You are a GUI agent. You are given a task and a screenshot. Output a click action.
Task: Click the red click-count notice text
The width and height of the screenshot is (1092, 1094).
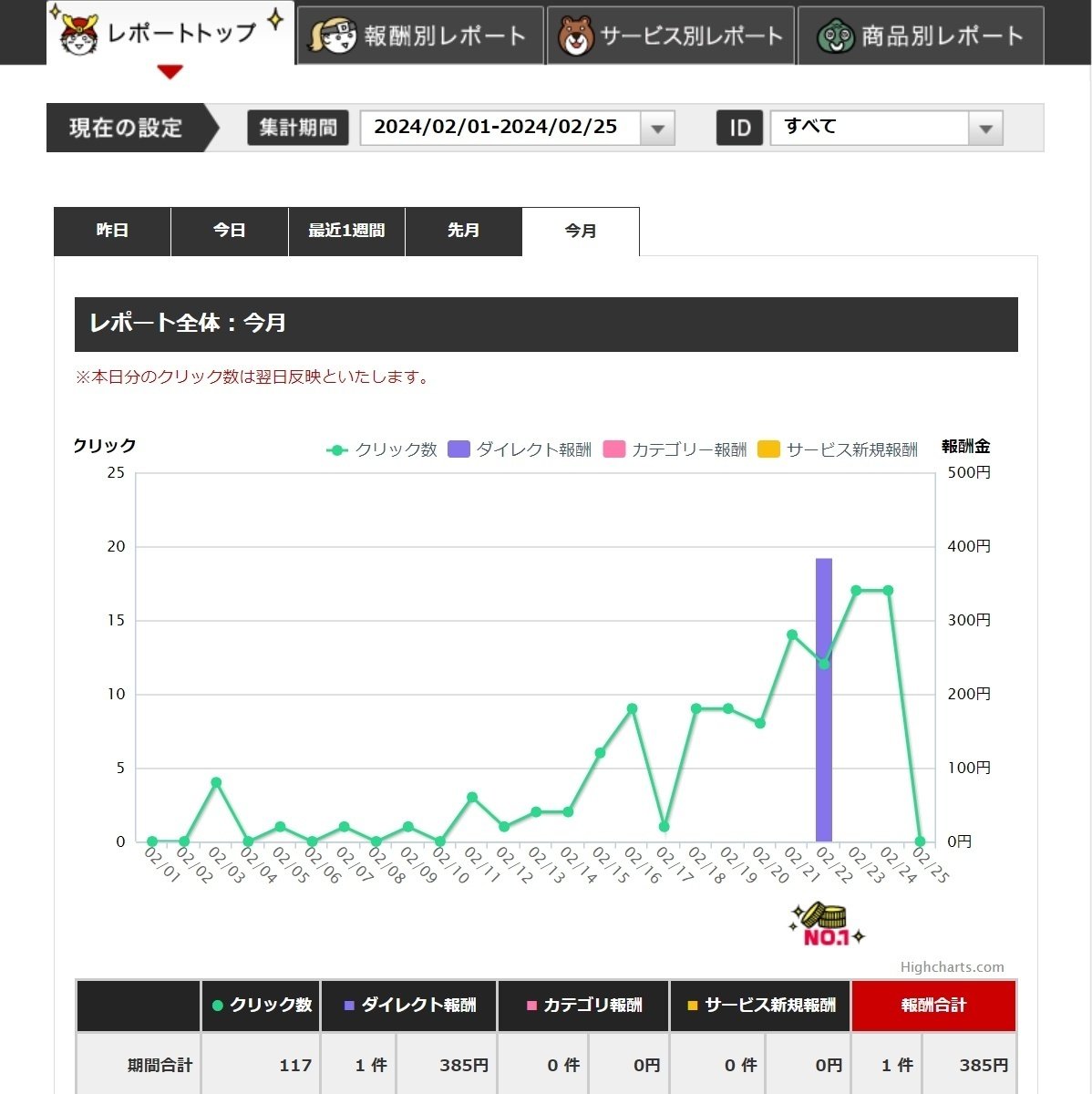point(253,377)
